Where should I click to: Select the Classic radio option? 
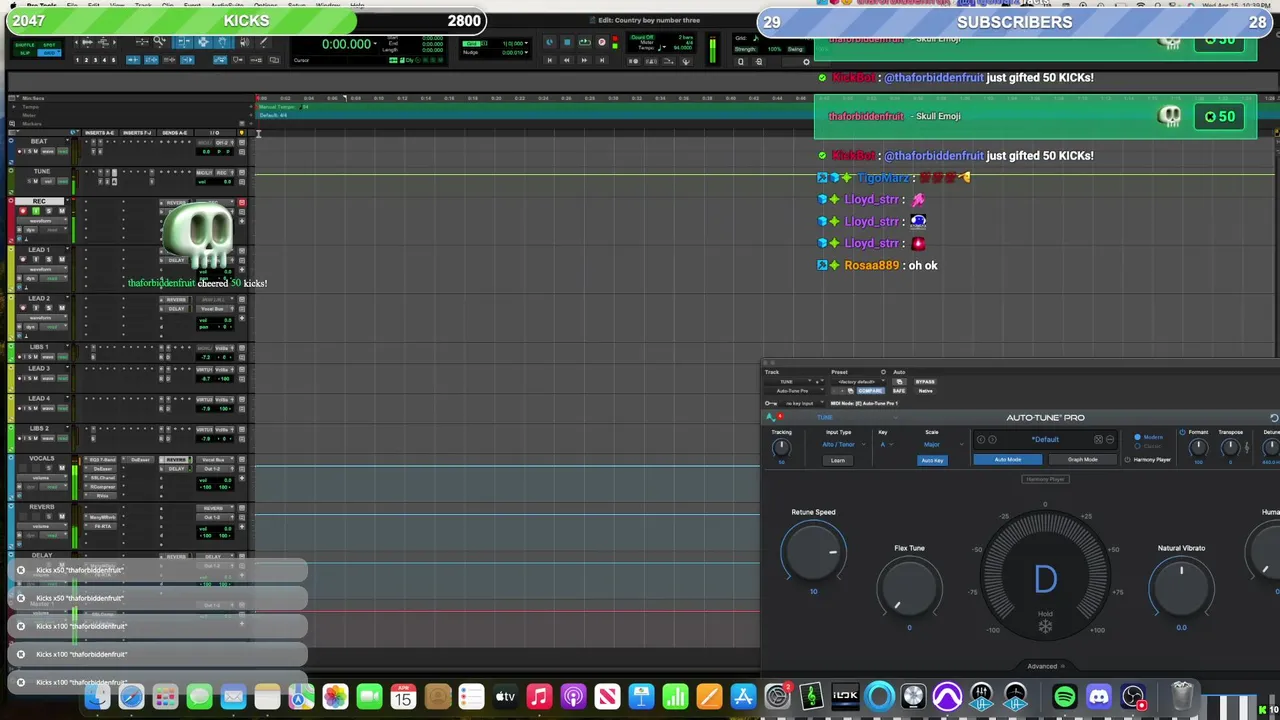[1137, 446]
